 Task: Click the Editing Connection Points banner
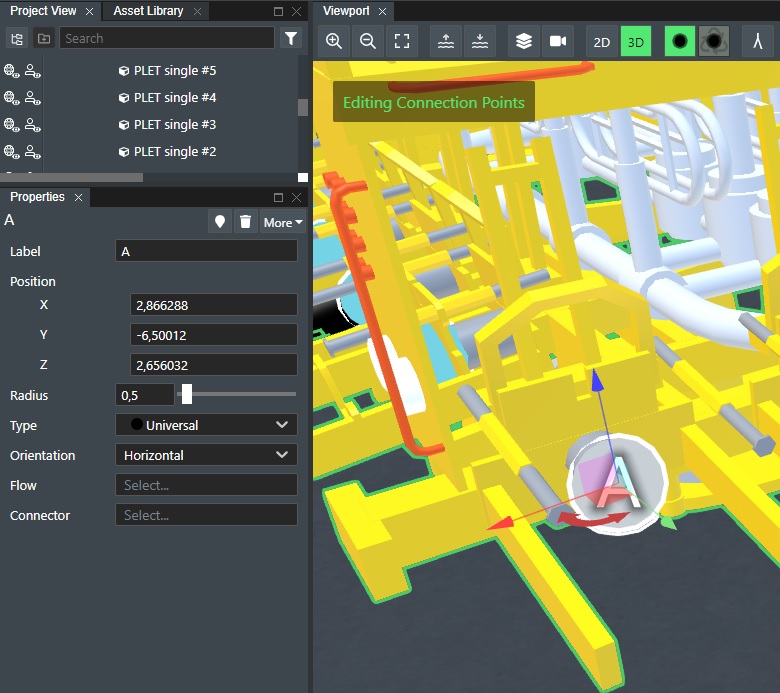tap(434, 102)
